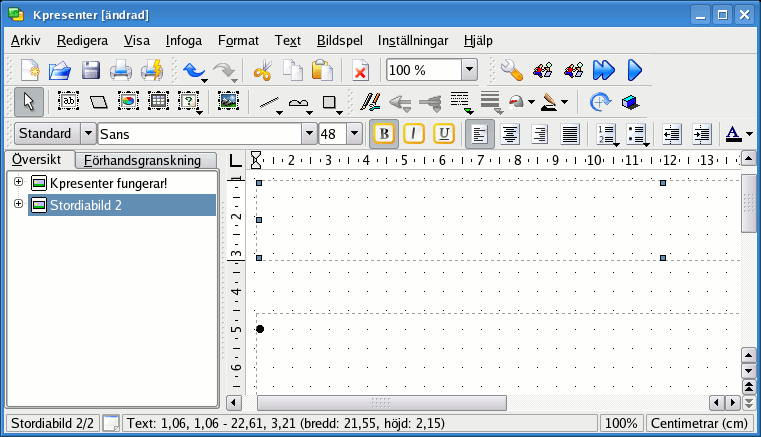The height and width of the screenshot is (437, 761).
Task: Select the Kpresenter fungerar! slide
Action: pos(108,183)
